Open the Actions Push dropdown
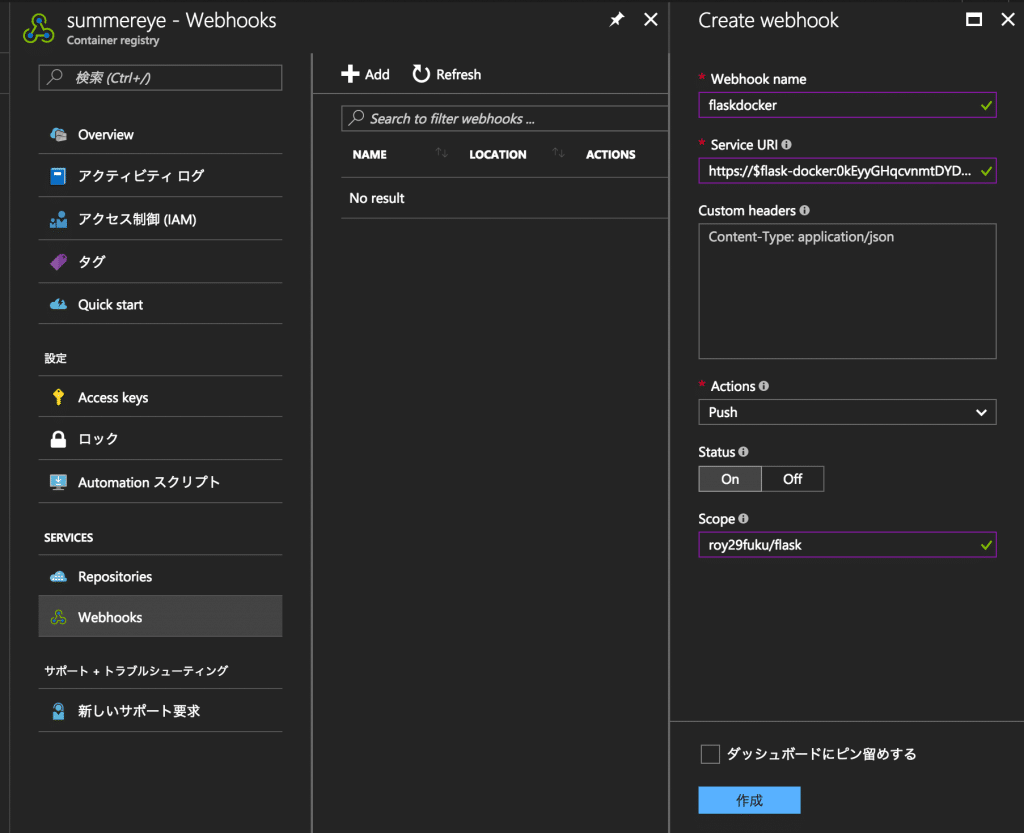Viewport: 1024px width, 833px height. [x=847, y=412]
